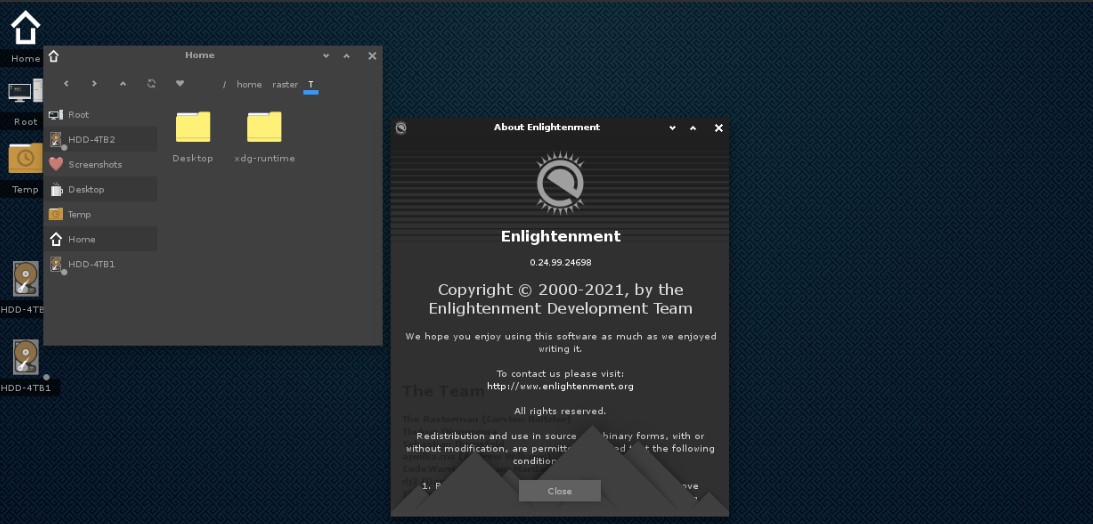Minimize the About Enlightenment window

coord(672,128)
